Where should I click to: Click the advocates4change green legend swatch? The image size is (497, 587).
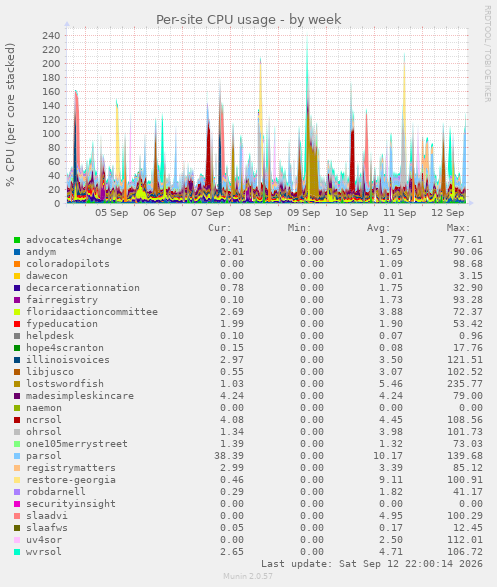[x=17, y=240]
